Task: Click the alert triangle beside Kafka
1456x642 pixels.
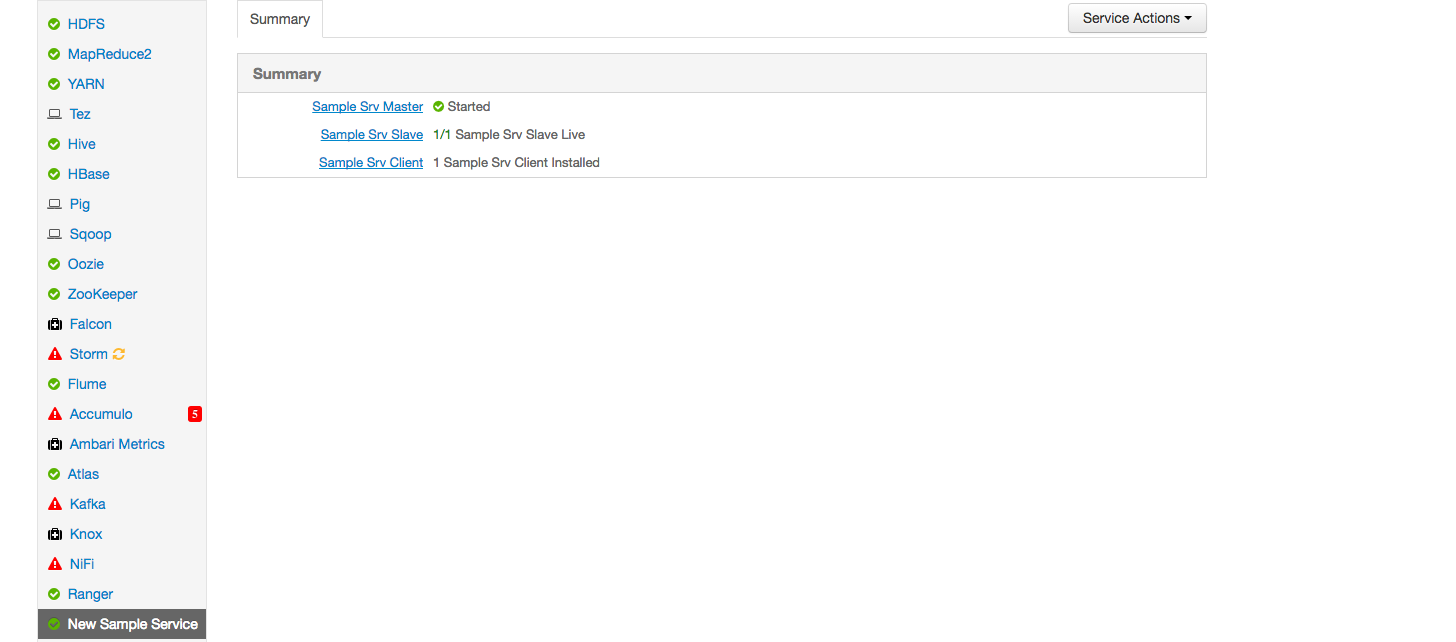Action: point(54,504)
